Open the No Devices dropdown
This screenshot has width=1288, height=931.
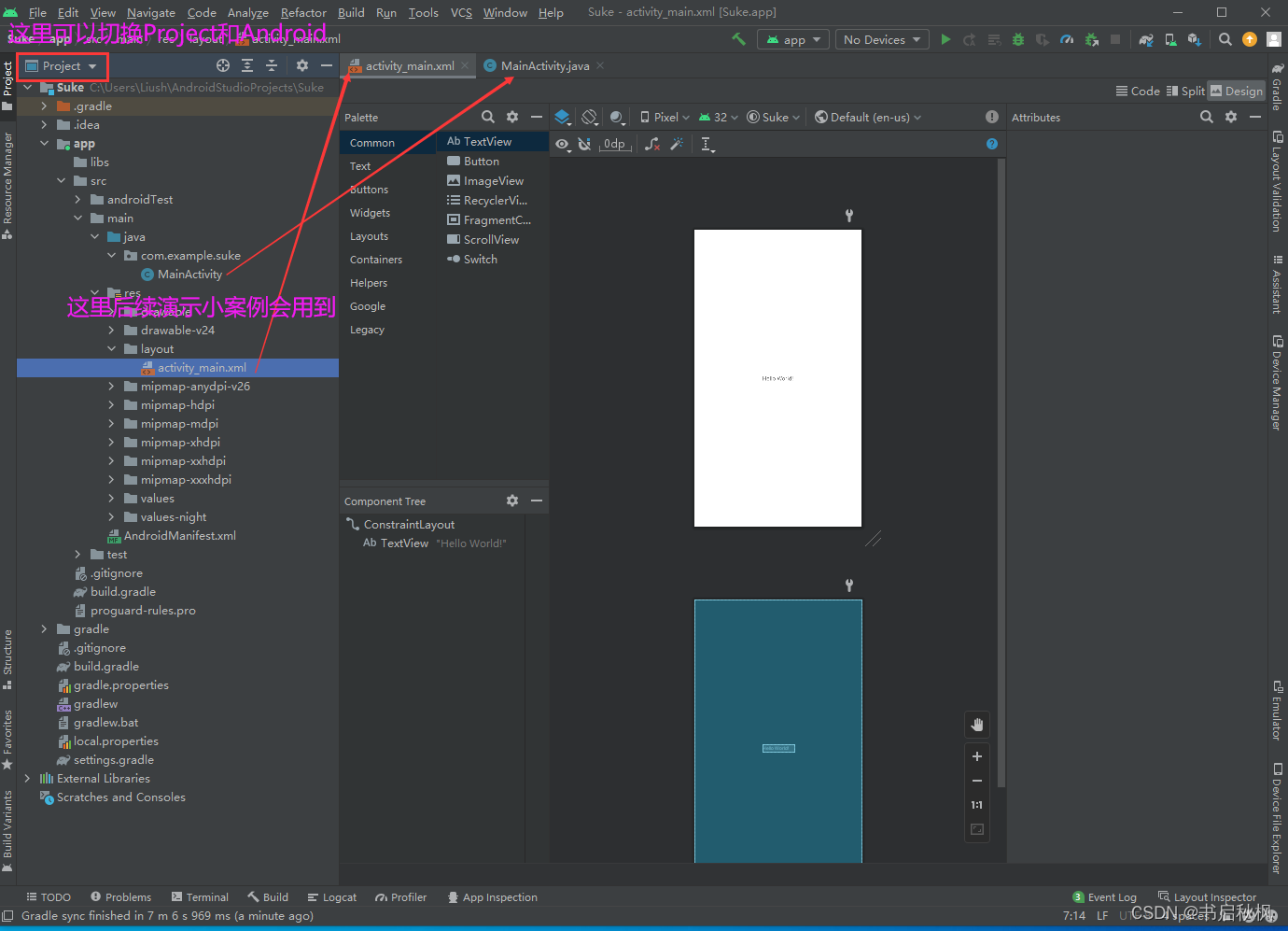[881, 39]
